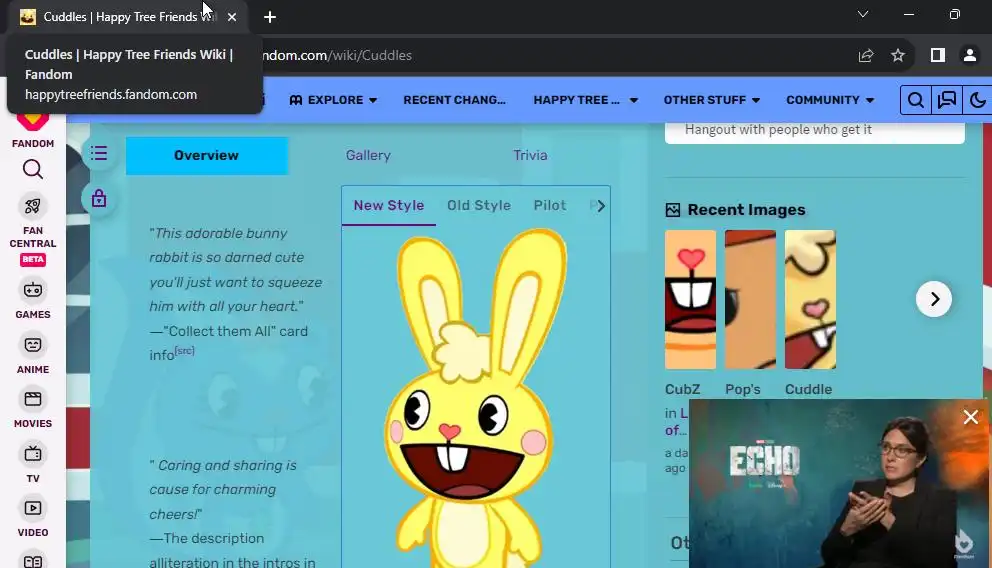Click the Recent Images heading icon
This screenshot has width=992, height=568.
(673, 210)
